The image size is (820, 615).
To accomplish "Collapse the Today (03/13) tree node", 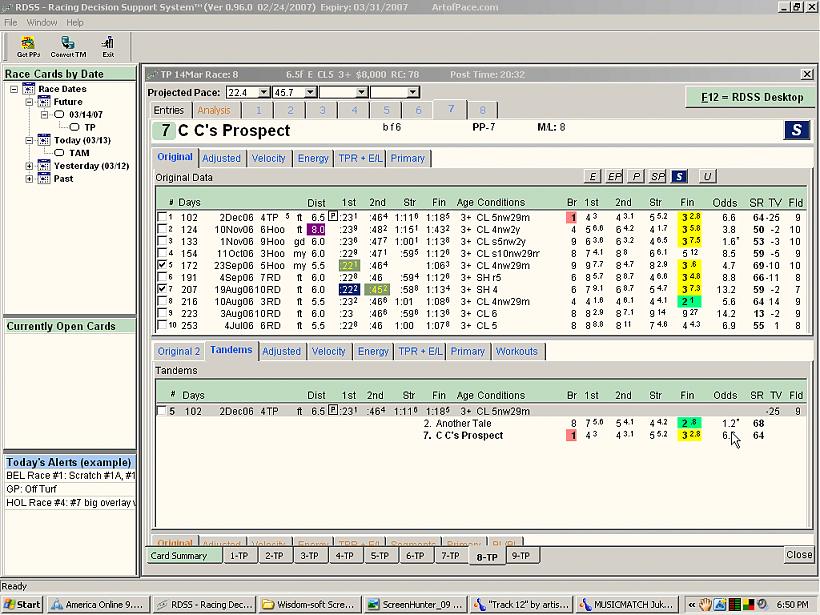I will click(29, 140).
